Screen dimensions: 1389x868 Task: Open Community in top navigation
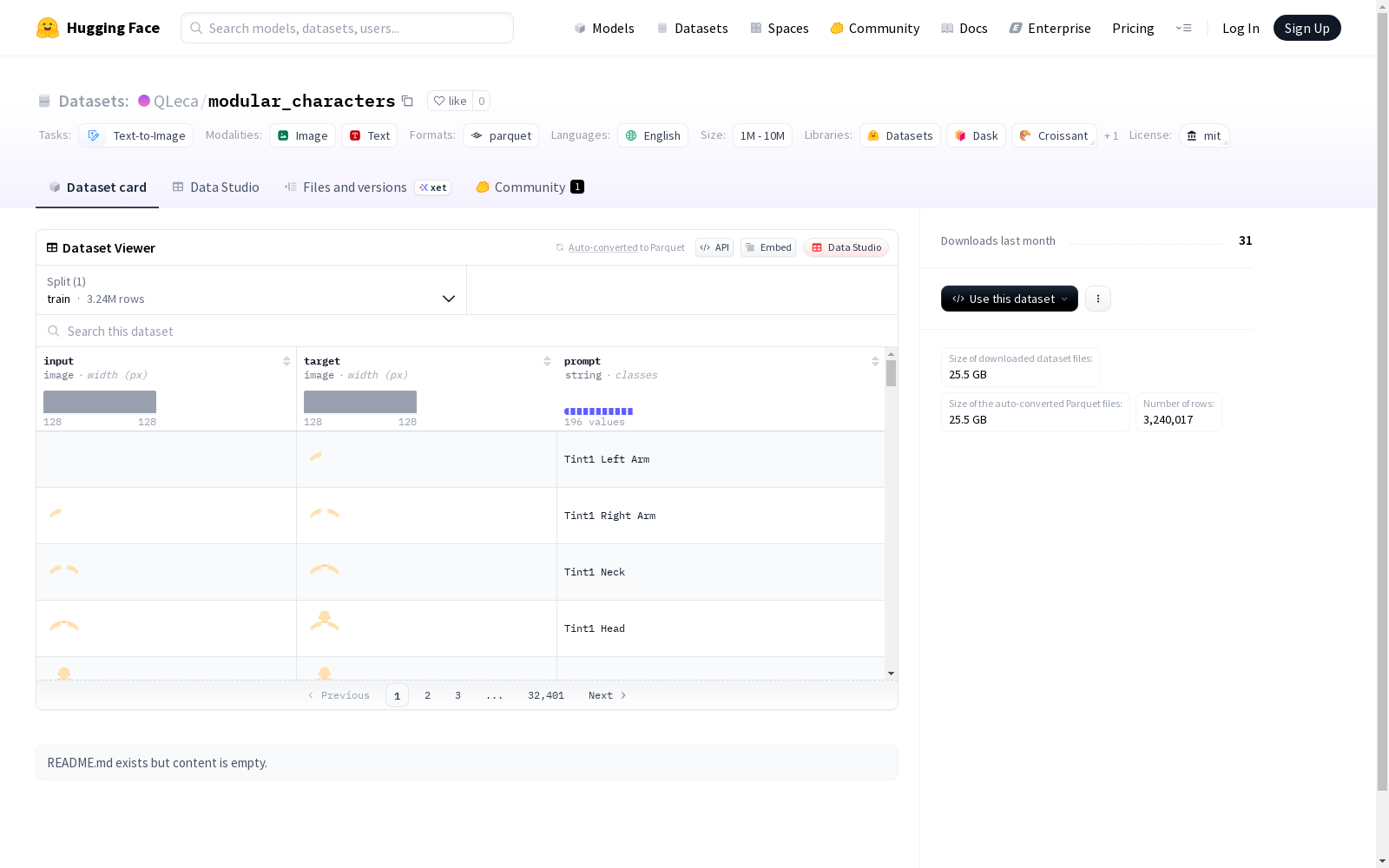[874, 28]
